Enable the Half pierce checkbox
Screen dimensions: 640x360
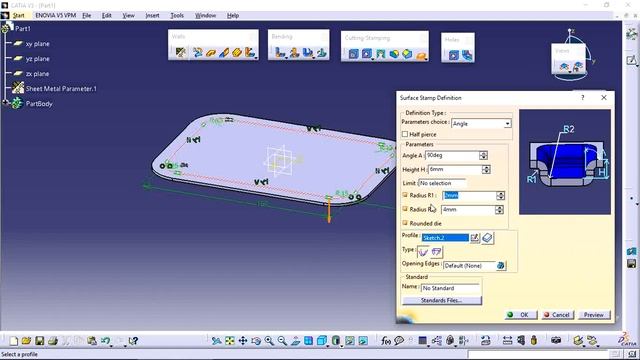[405, 134]
